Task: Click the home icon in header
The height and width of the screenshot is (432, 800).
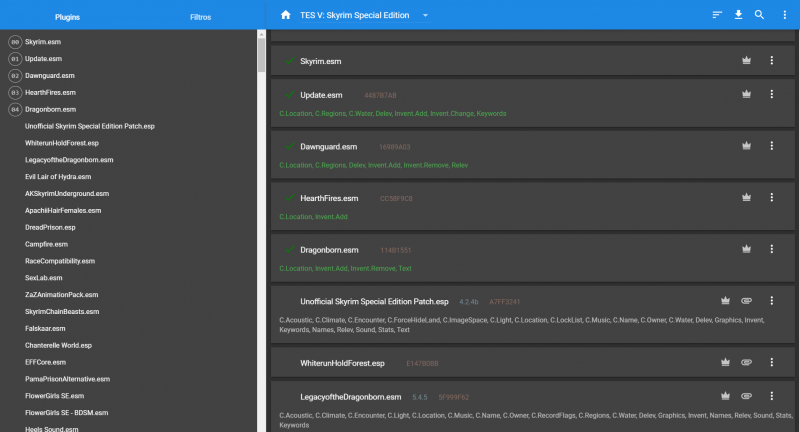Action: [286, 15]
